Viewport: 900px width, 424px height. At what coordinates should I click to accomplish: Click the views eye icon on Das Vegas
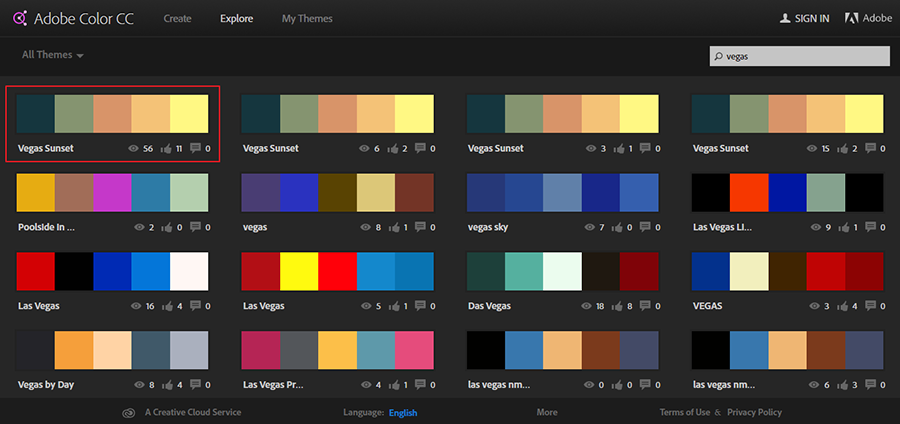[586, 306]
